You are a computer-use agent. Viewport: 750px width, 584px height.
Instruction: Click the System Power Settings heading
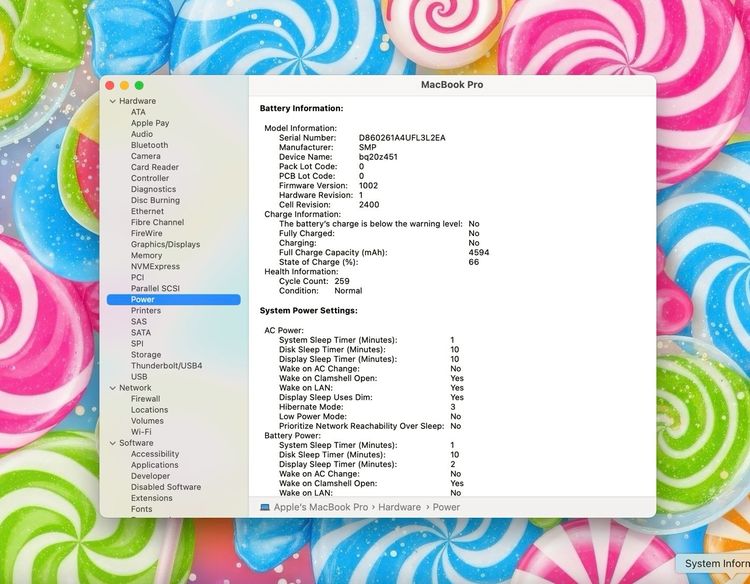pos(309,311)
